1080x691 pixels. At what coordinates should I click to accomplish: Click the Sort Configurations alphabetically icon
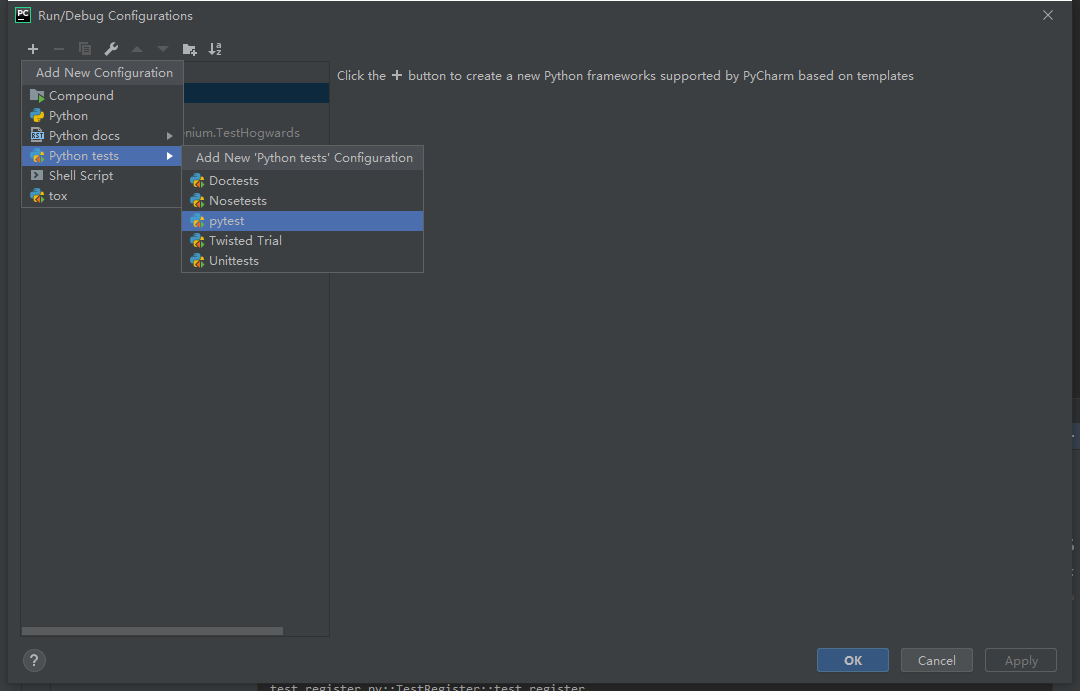(x=215, y=49)
